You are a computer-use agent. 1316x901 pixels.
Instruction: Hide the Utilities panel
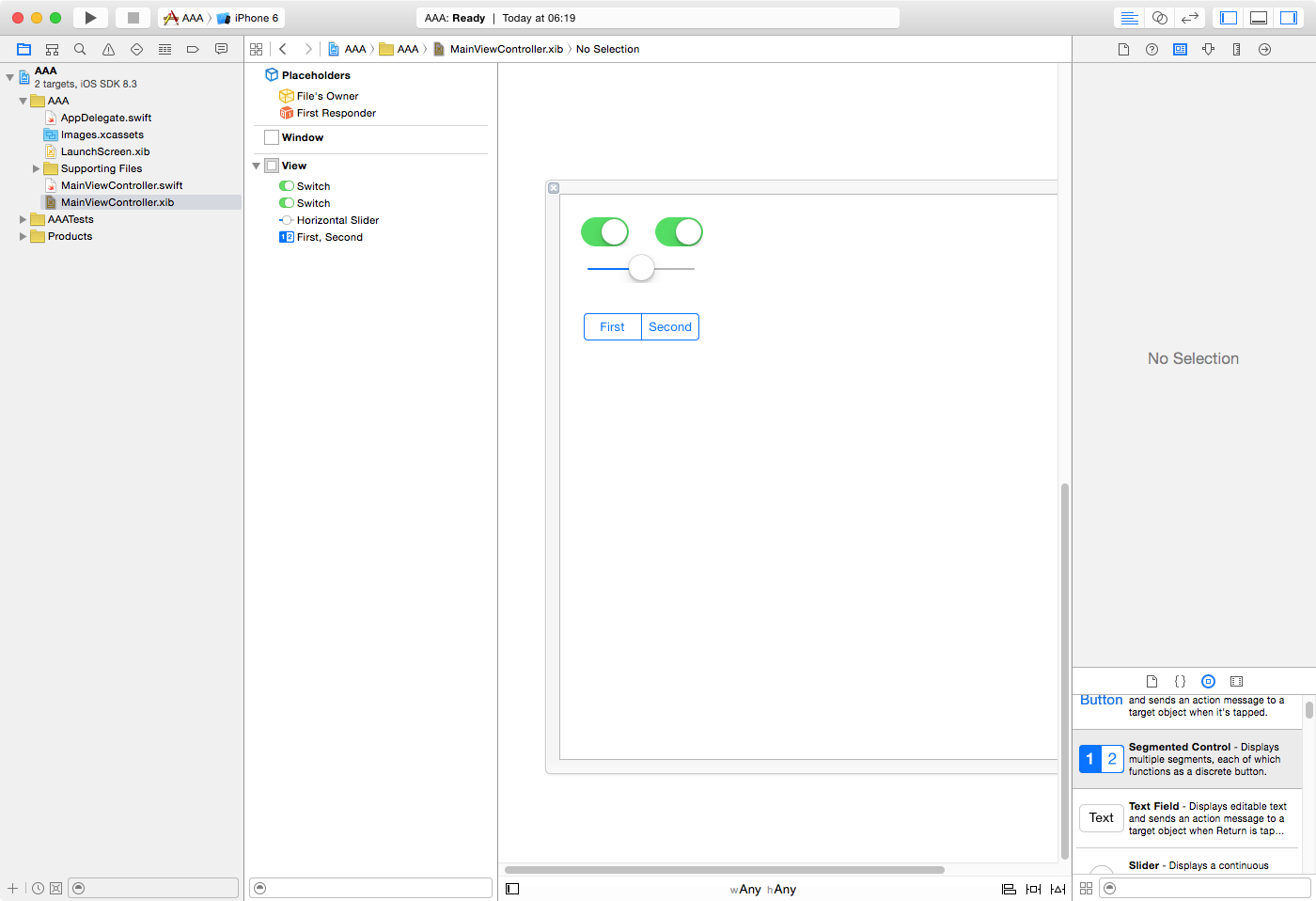[x=1289, y=18]
